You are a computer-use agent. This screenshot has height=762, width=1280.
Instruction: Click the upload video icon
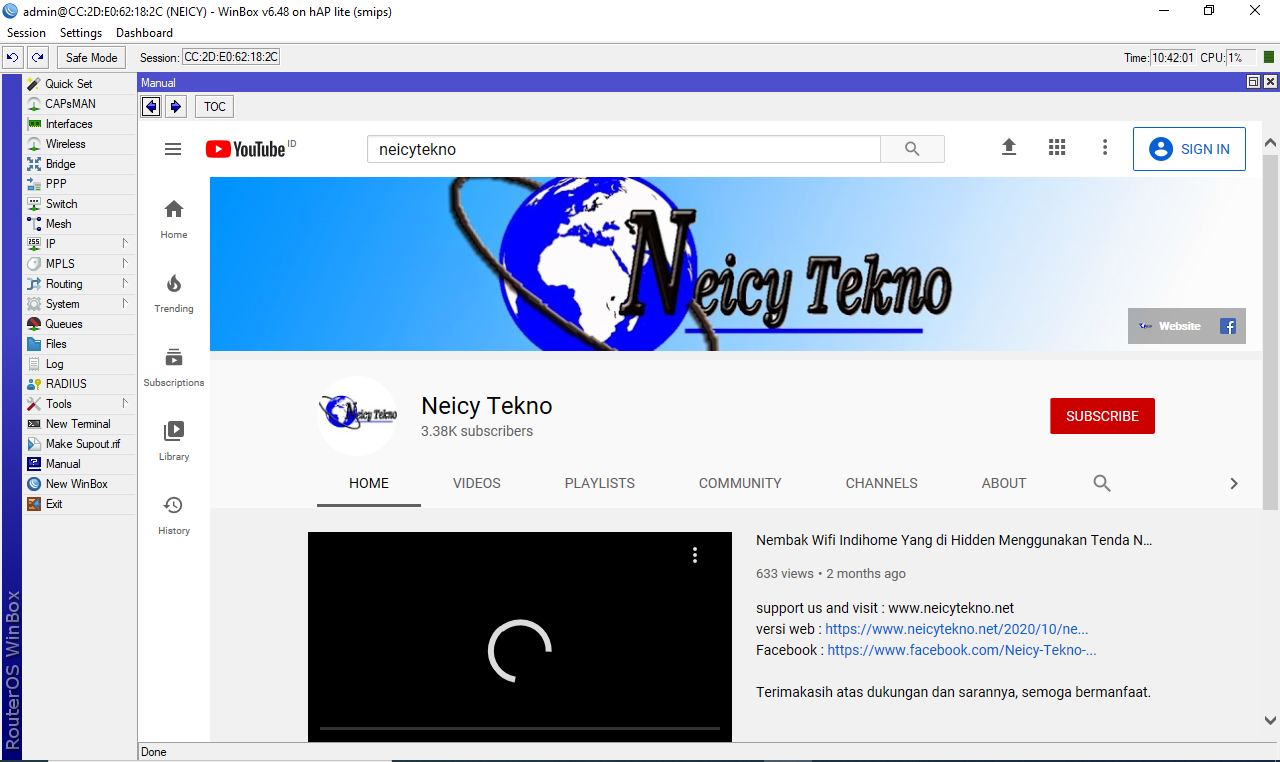point(1009,147)
